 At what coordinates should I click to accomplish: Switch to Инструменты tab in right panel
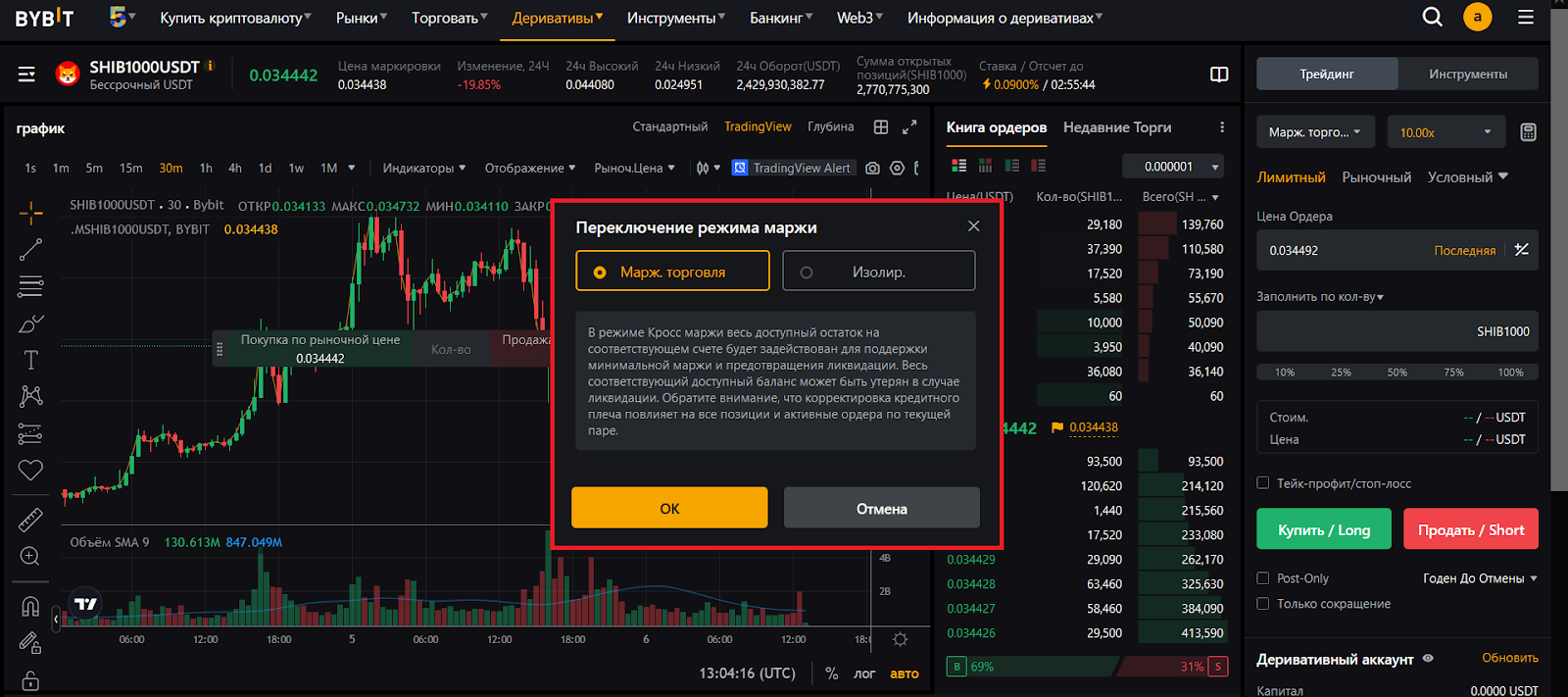tap(1468, 74)
